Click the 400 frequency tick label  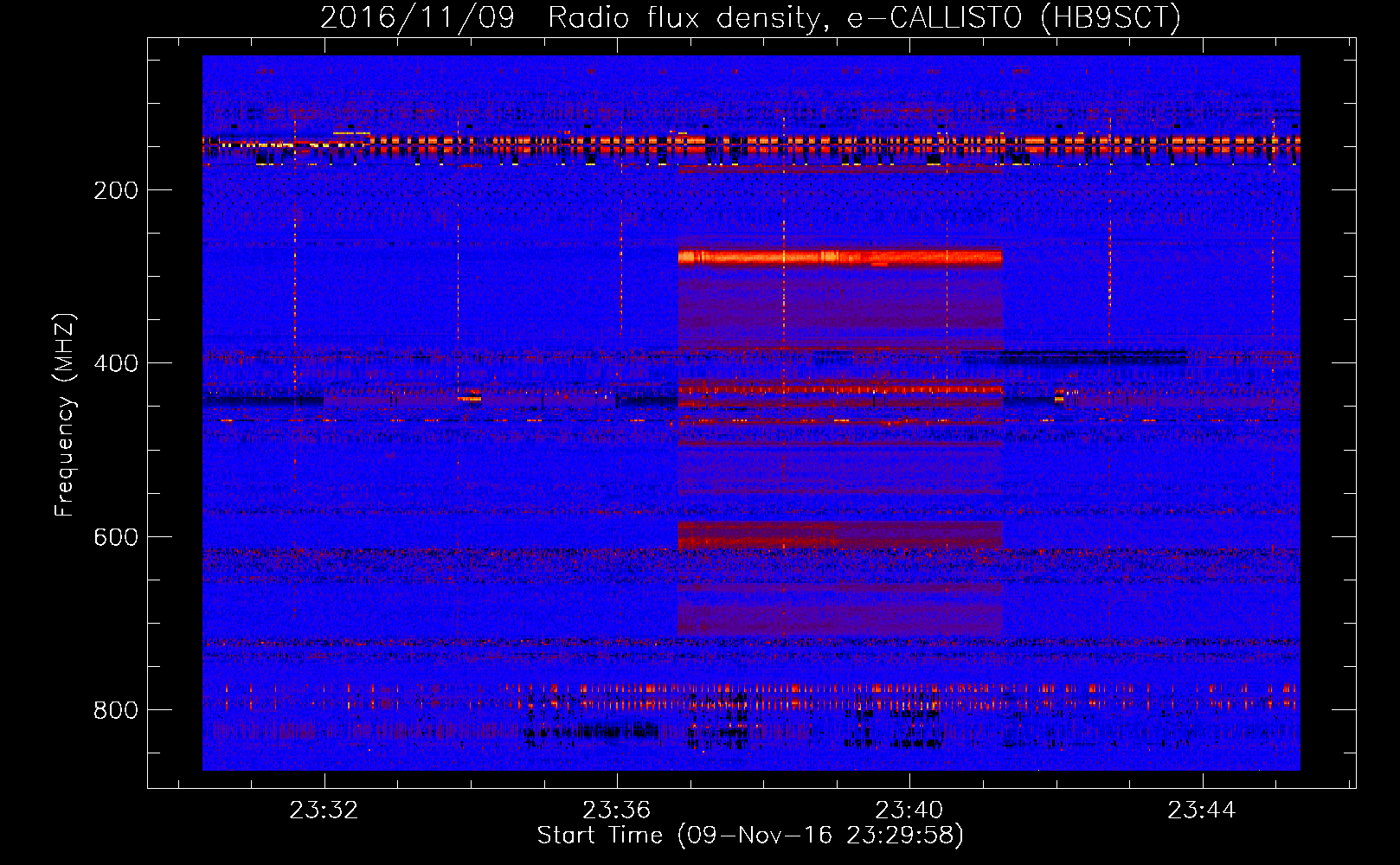click(x=116, y=363)
